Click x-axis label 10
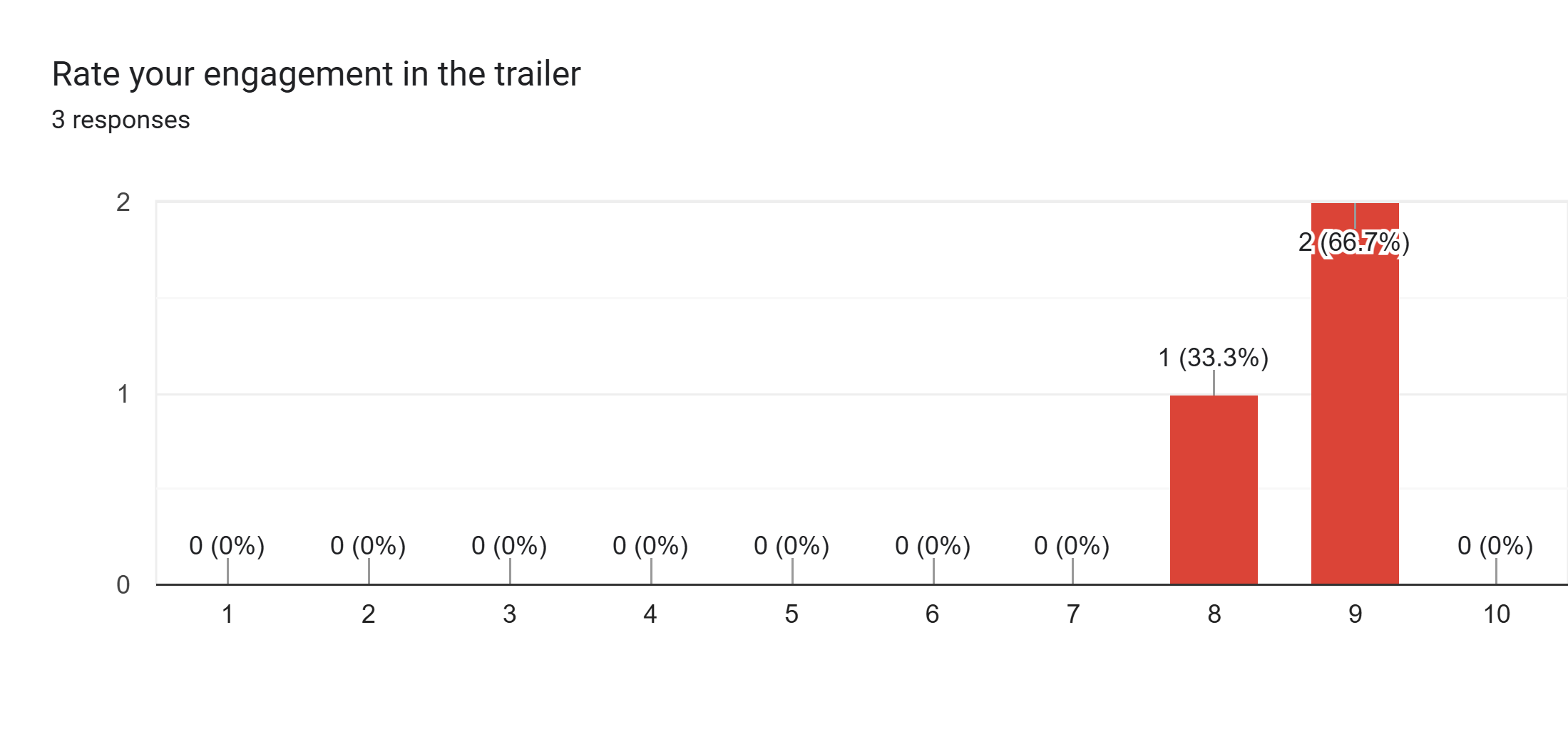Screen dimensions: 1568x744 pyautogui.click(x=1497, y=614)
